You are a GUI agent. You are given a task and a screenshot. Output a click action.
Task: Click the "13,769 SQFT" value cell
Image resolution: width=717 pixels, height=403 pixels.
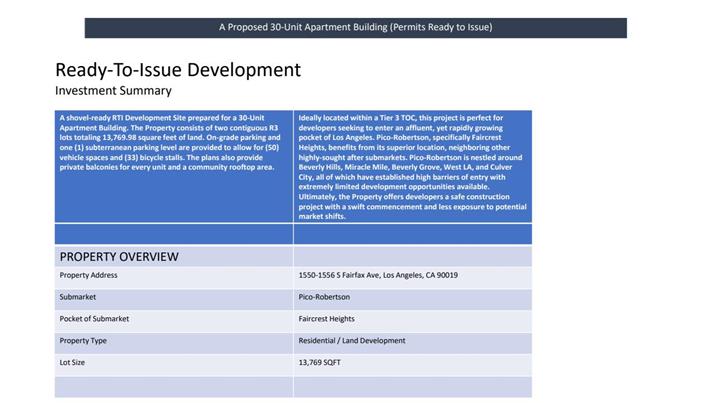coord(319,362)
